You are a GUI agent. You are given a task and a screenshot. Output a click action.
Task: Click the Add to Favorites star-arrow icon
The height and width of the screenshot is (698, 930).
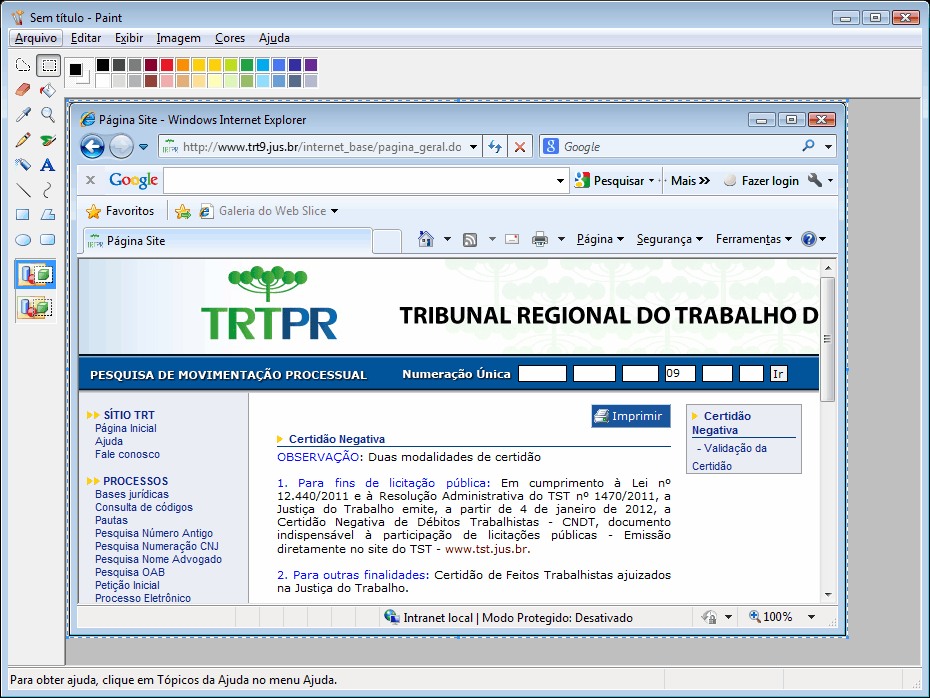183,211
